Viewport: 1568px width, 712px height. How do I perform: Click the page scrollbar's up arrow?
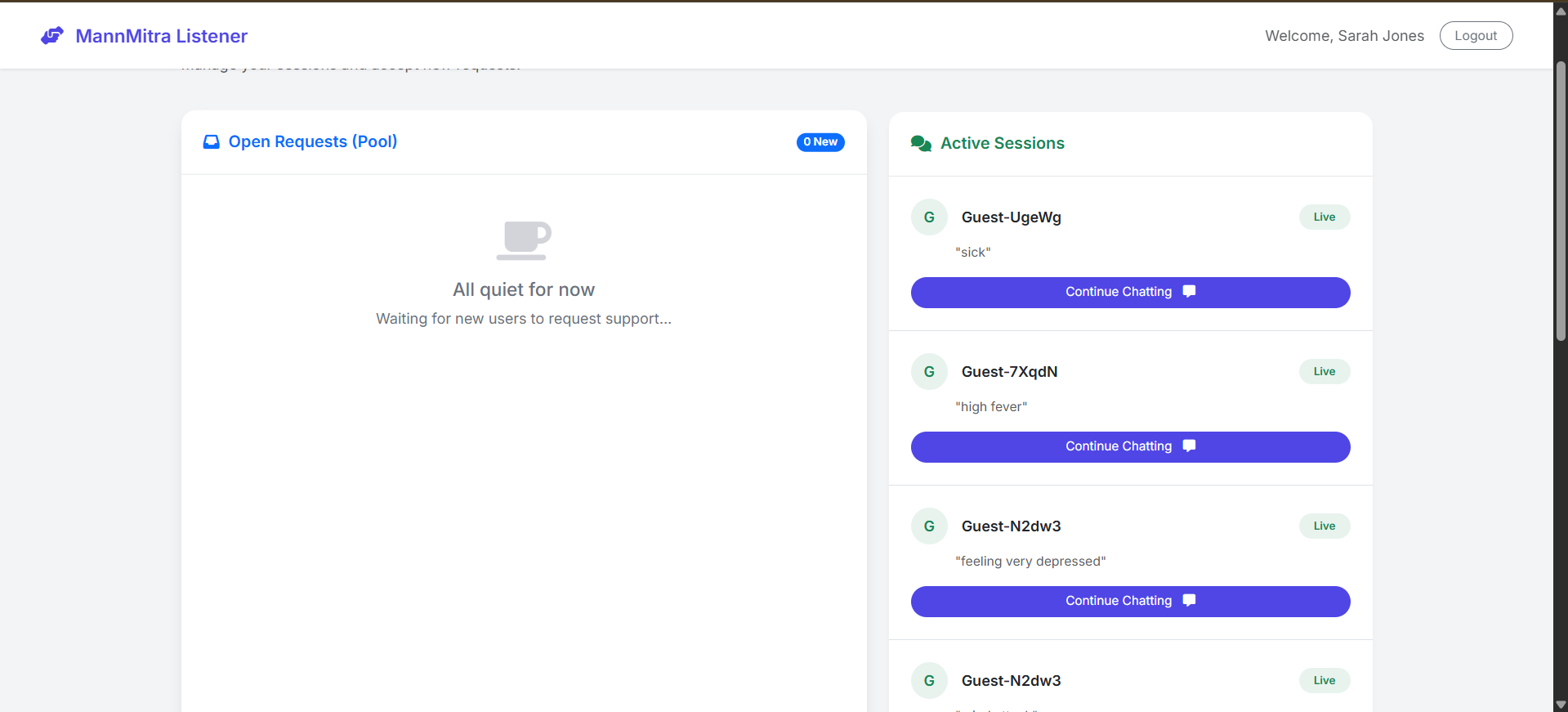pyautogui.click(x=1561, y=11)
